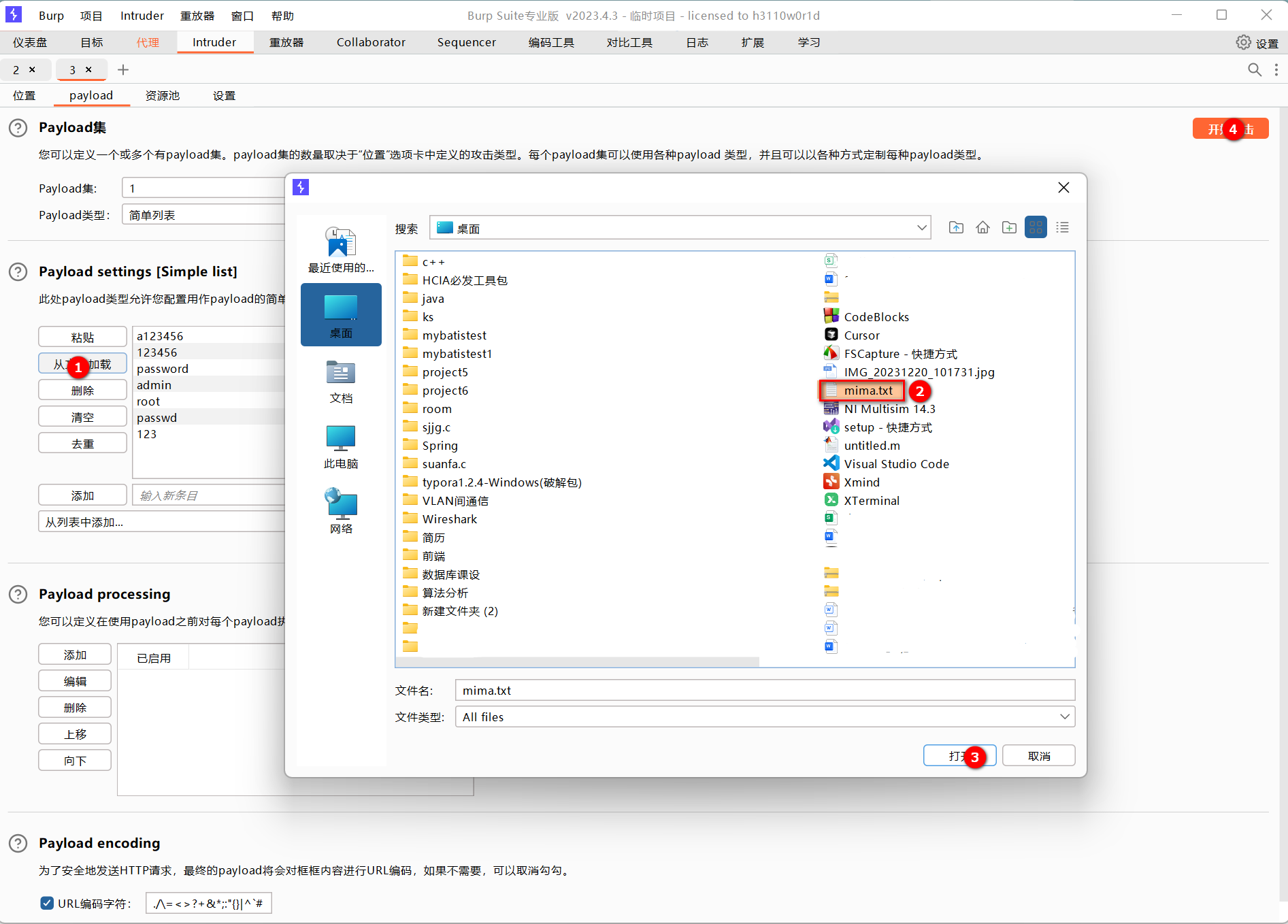This screenshot has width=1288, height=924.
Task: Click the search magnifier icon
Action: point(1255,69)
